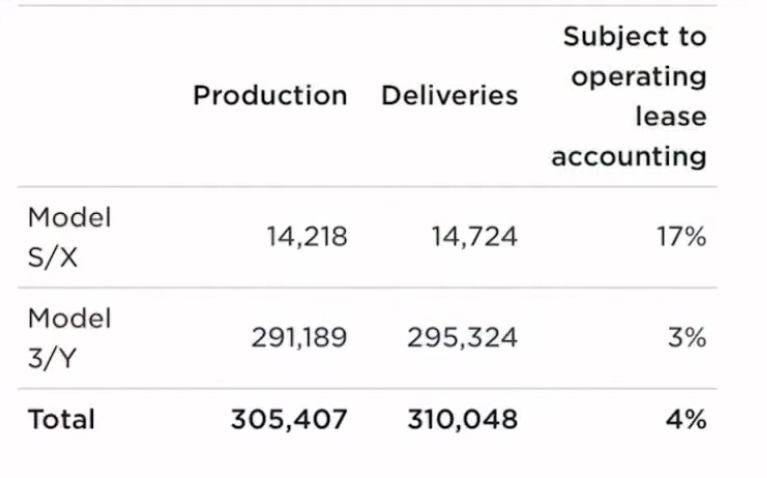Screen dimensions: 767x478
Task: Click the Production column header
Action: pos(270,95)
